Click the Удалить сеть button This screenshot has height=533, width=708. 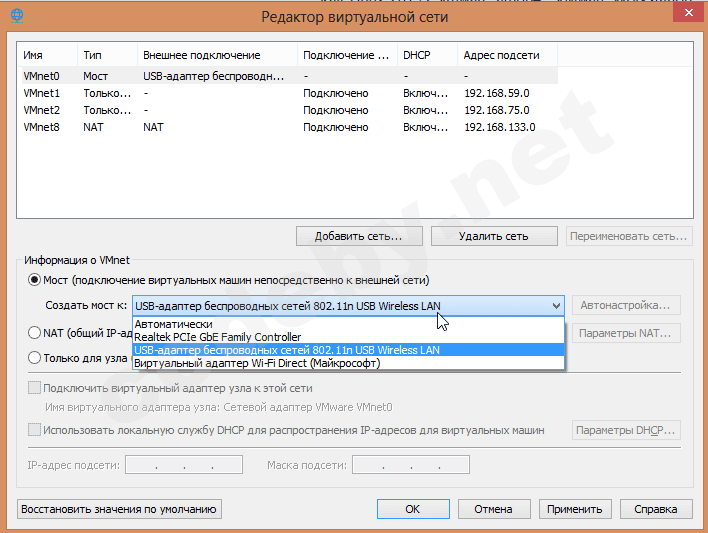pyautogui.click(x=494, y=236)
